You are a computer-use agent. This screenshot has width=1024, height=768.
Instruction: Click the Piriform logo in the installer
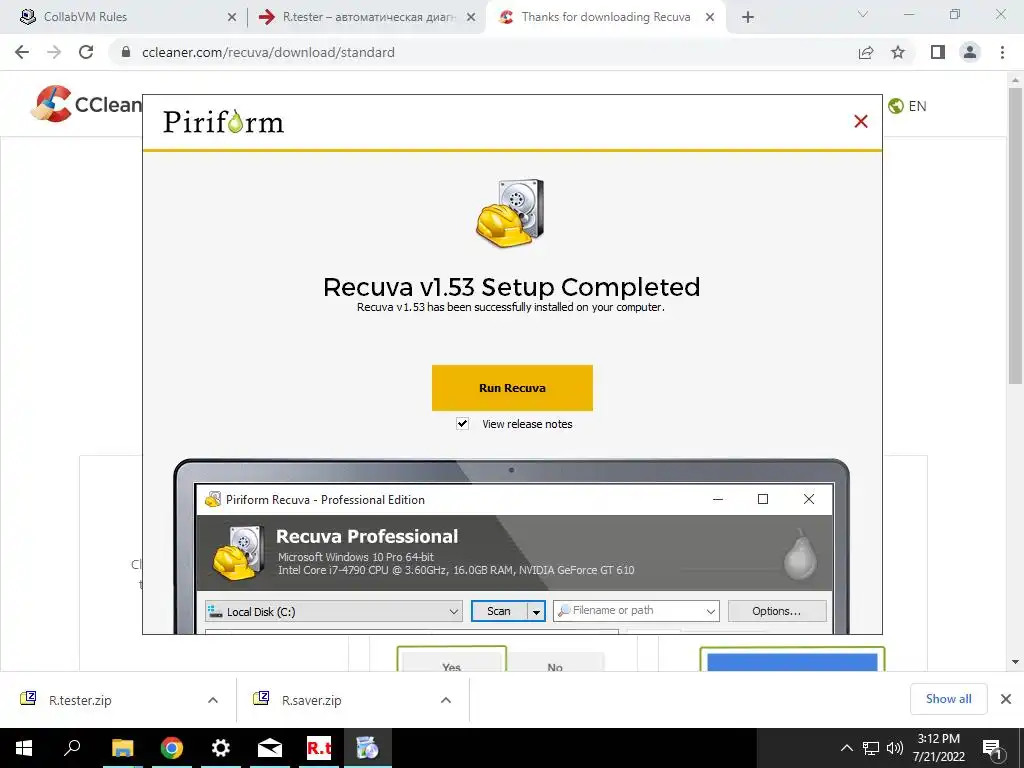pos(223,122)
